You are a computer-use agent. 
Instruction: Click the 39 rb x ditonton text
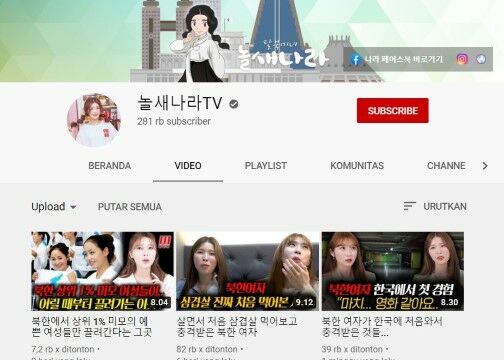(x=352, y=349)
